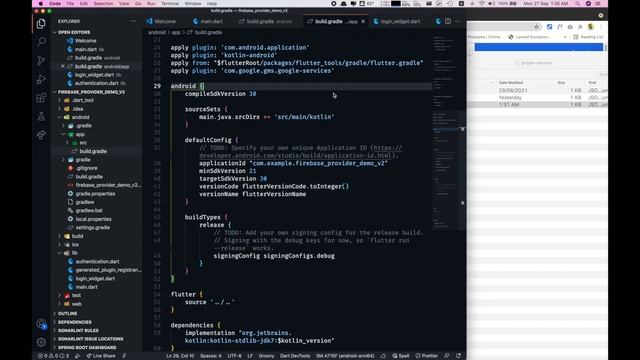
Task: Open the Search view in activity bar
Action: pyautogui.click(x=41, y=42)
